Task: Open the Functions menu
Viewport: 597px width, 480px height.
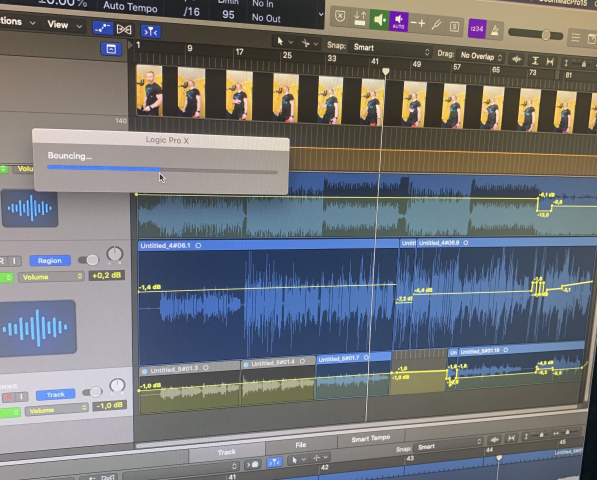Action: click(x=18, y=21)
